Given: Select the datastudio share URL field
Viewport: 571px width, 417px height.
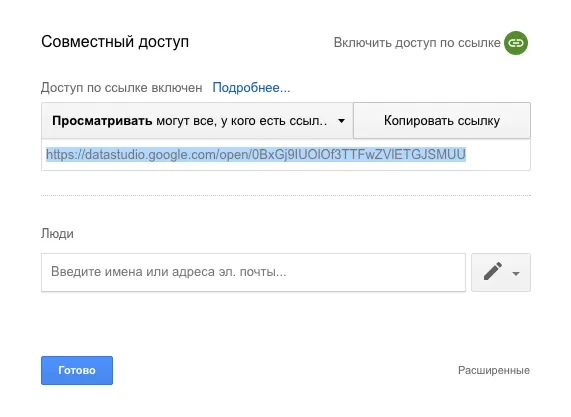Looking at the screenshot, I should [286, 154].
